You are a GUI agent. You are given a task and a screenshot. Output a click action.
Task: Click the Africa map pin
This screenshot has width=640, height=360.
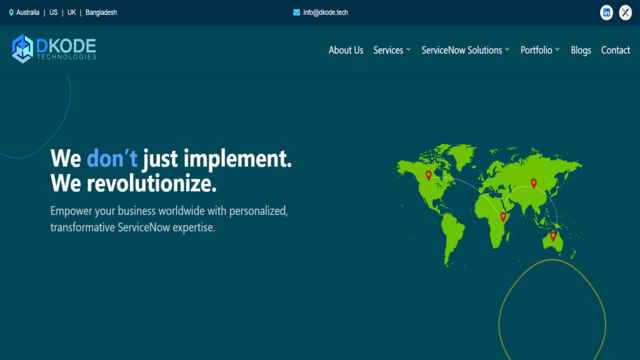click(x=503, y=217)
